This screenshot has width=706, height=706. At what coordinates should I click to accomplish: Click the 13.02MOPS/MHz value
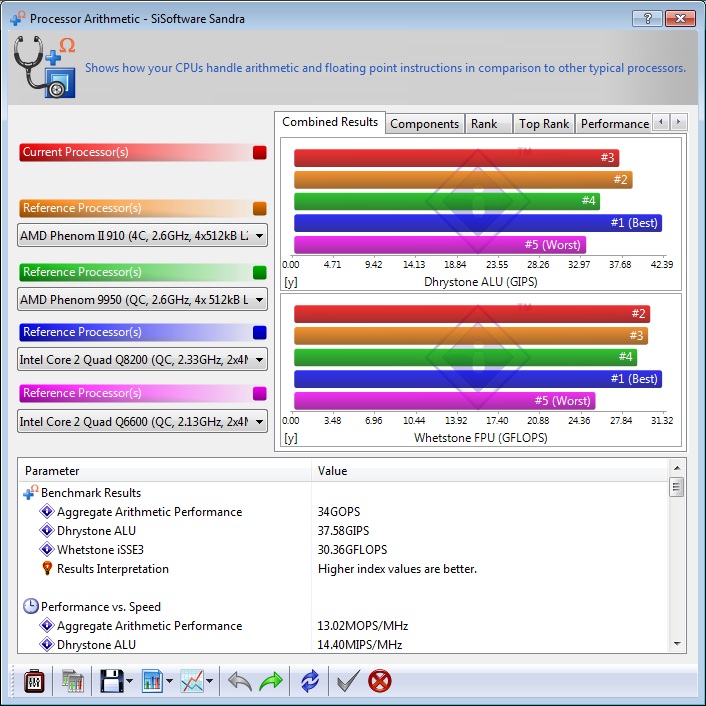(x=362, y=626)
